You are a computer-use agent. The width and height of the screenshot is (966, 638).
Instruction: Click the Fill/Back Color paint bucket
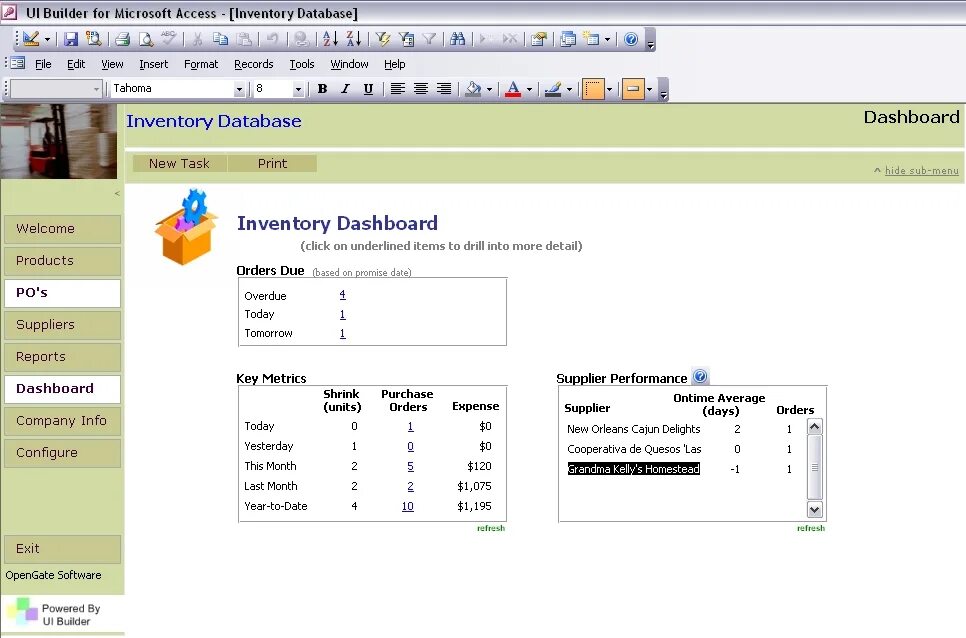(473, 89)
